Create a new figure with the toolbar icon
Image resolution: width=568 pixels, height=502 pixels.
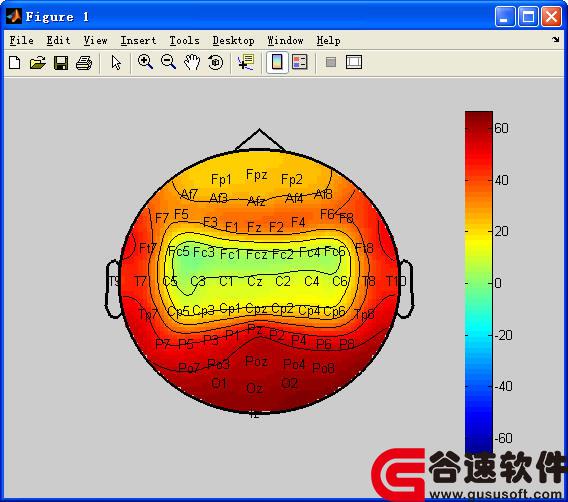click(x=14, y=63)
